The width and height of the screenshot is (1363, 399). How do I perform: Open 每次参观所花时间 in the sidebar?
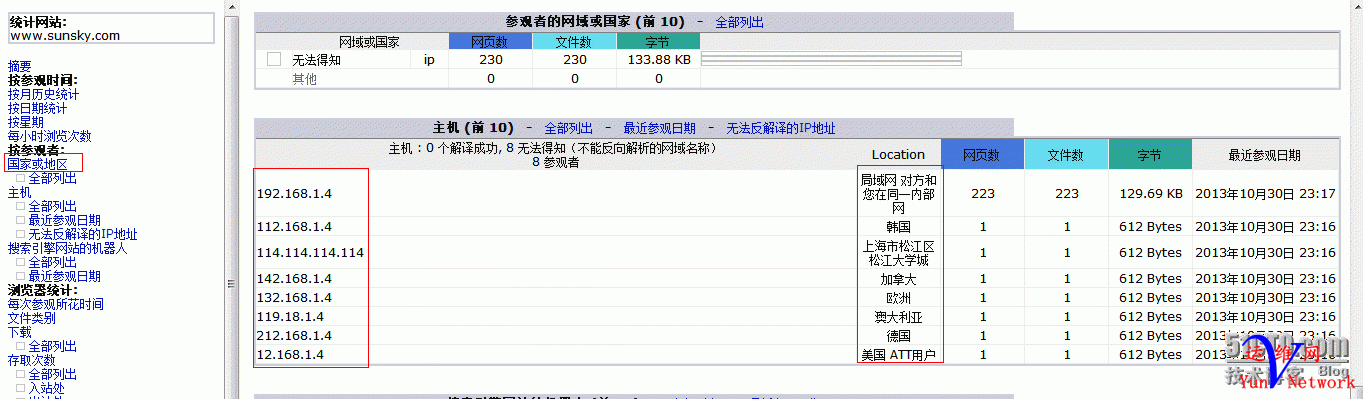click(56, 304)
